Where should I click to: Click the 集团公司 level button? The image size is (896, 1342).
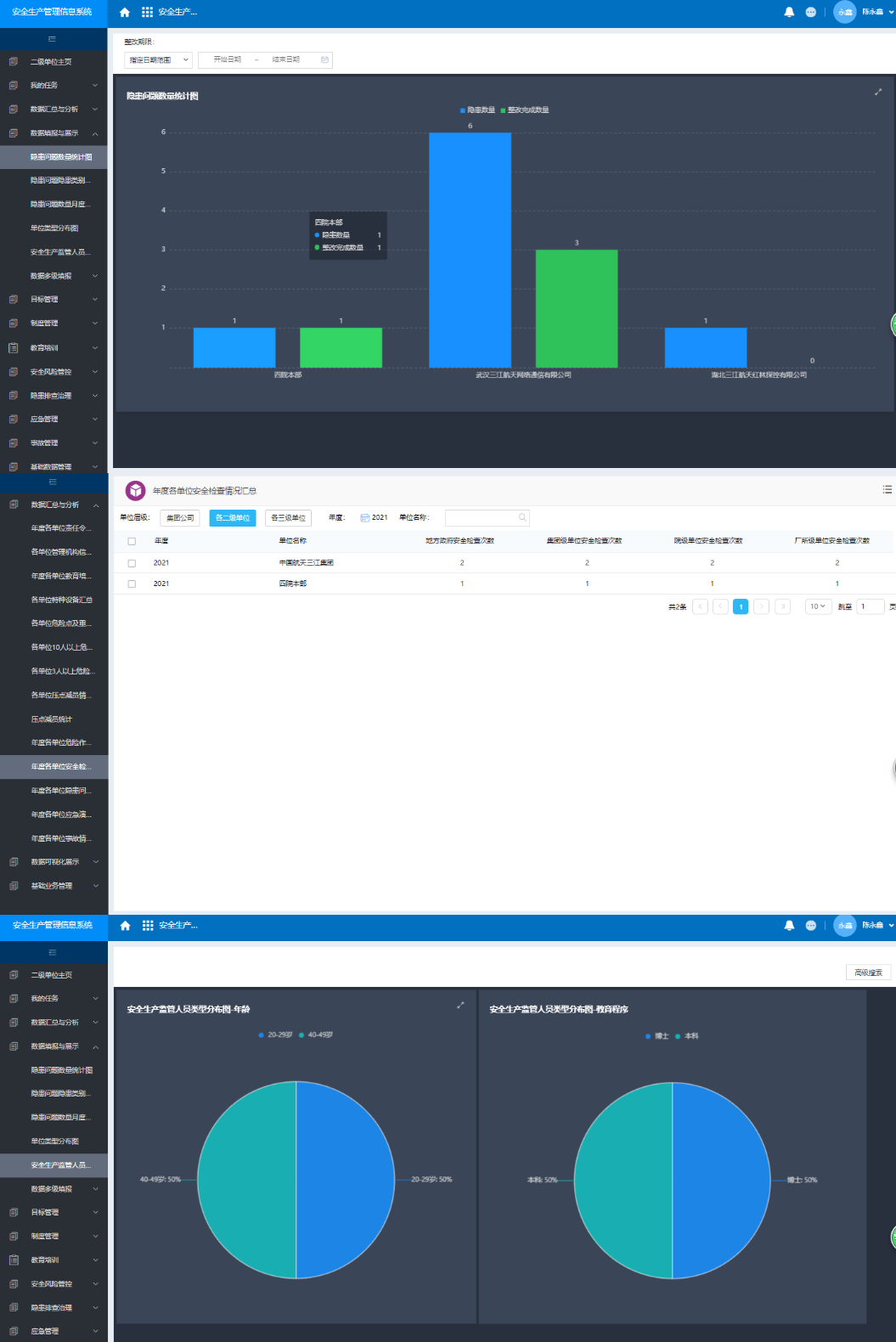(180, 518)
